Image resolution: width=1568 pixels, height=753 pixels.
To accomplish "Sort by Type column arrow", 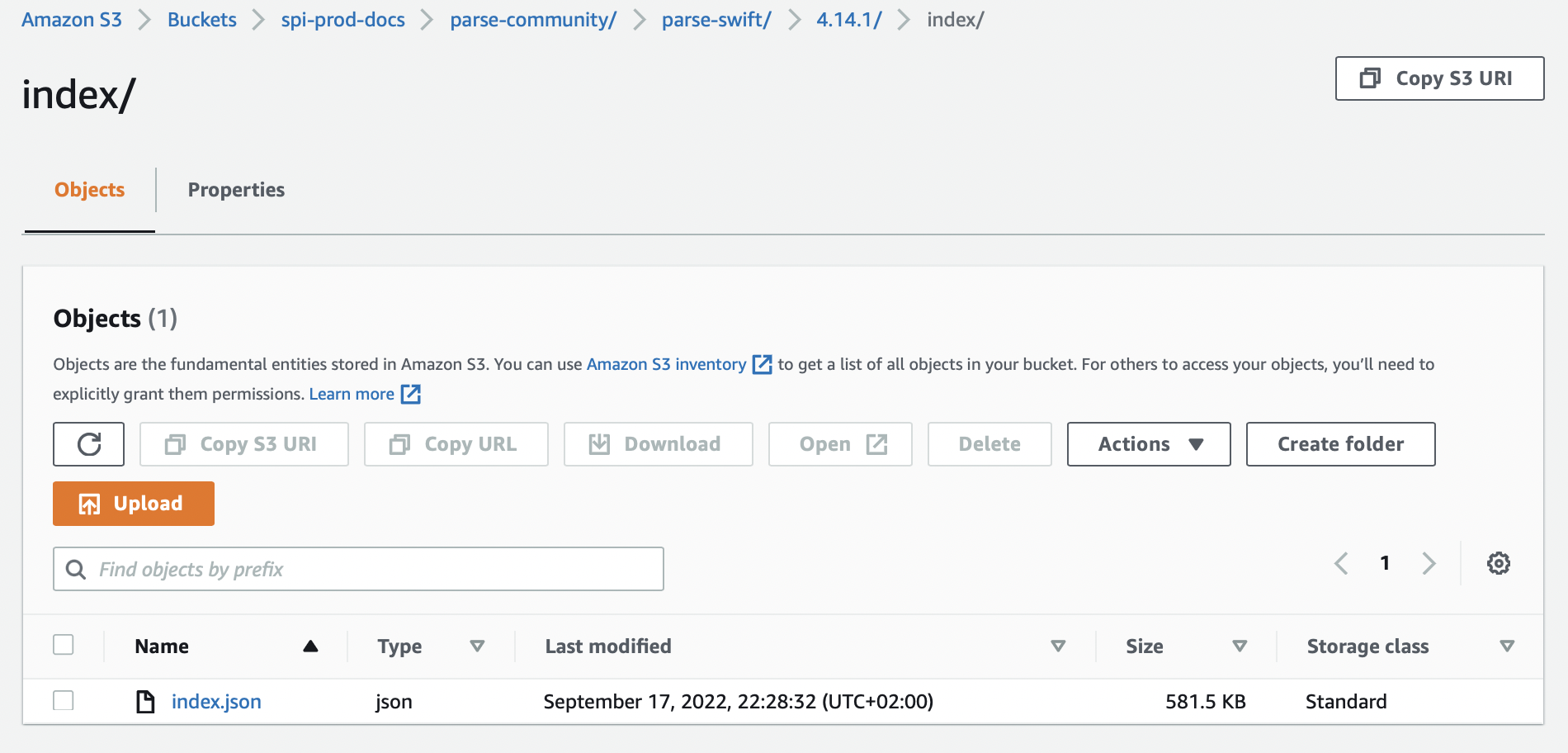I will (x=477, y=646).
